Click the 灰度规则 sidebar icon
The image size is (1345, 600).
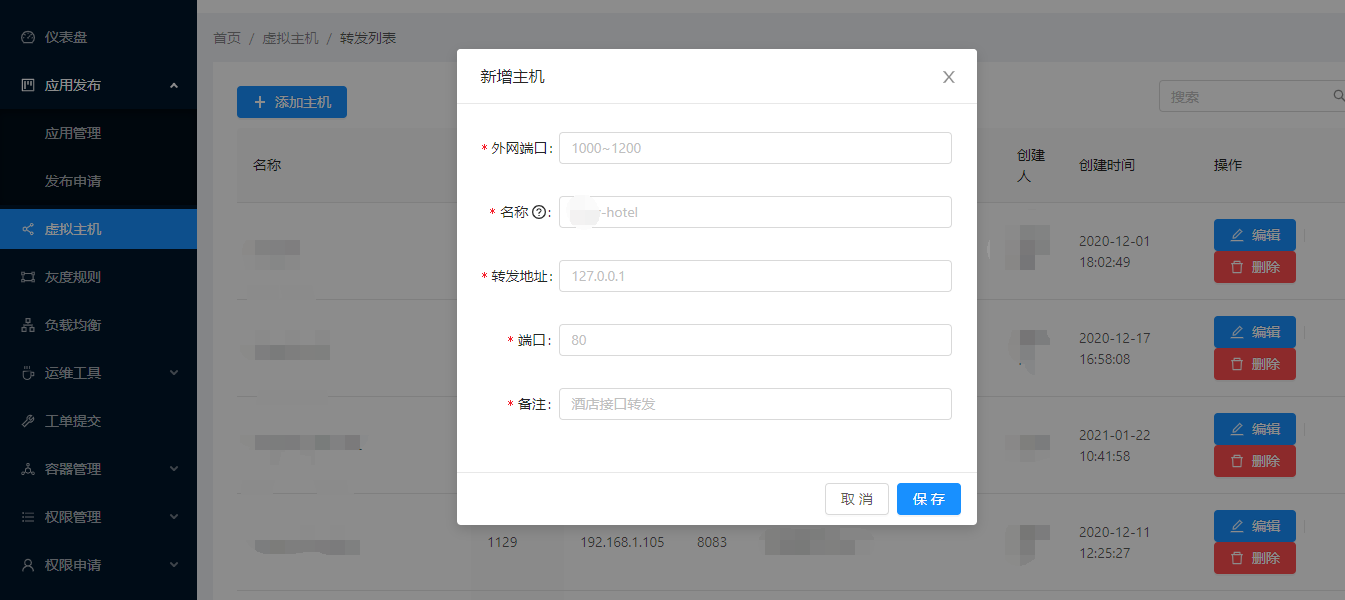click(28, 277)
